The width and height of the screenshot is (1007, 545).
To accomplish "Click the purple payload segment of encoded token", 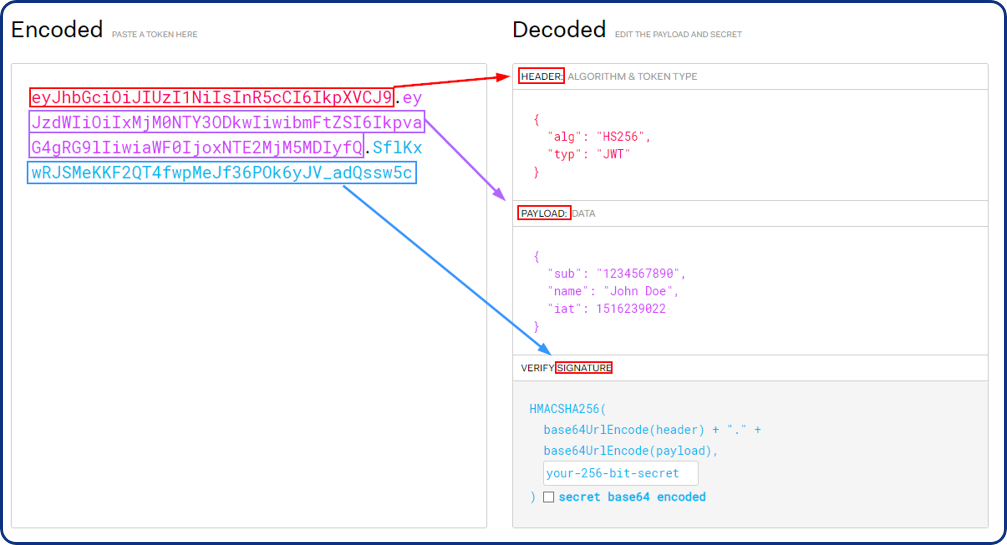I will point(227,135).
